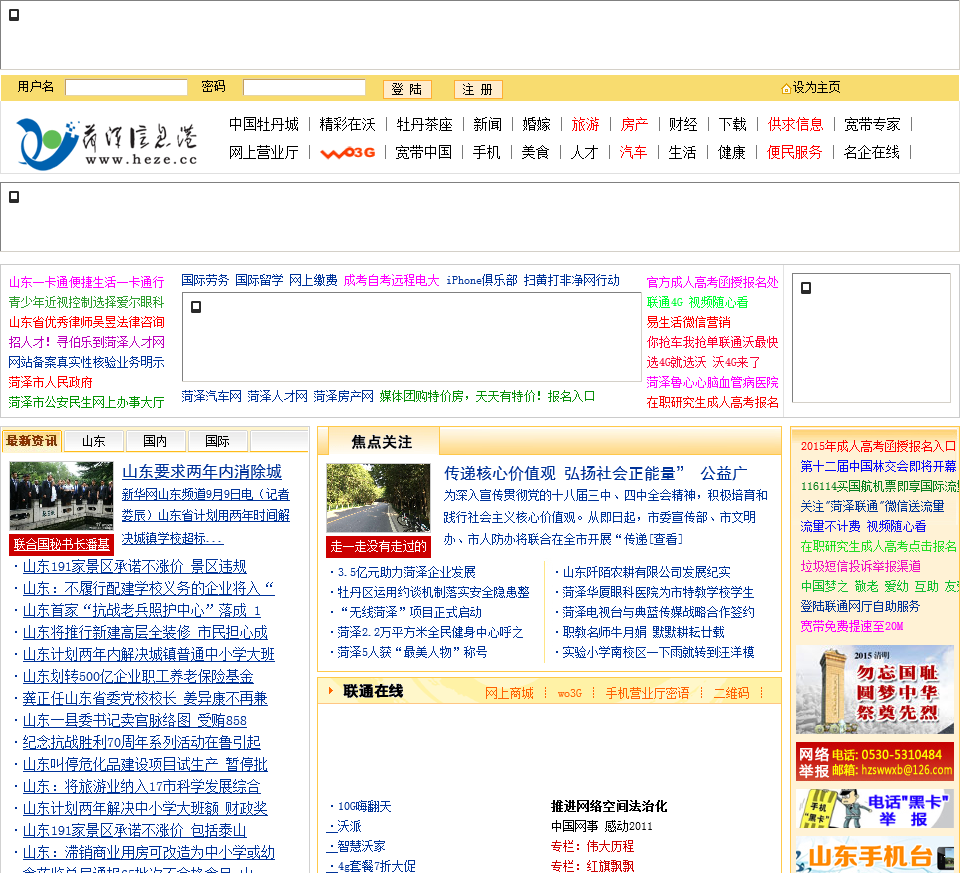Open 手机营业厅密语 link
Screen dimensions: 960x873
[647, 693]
